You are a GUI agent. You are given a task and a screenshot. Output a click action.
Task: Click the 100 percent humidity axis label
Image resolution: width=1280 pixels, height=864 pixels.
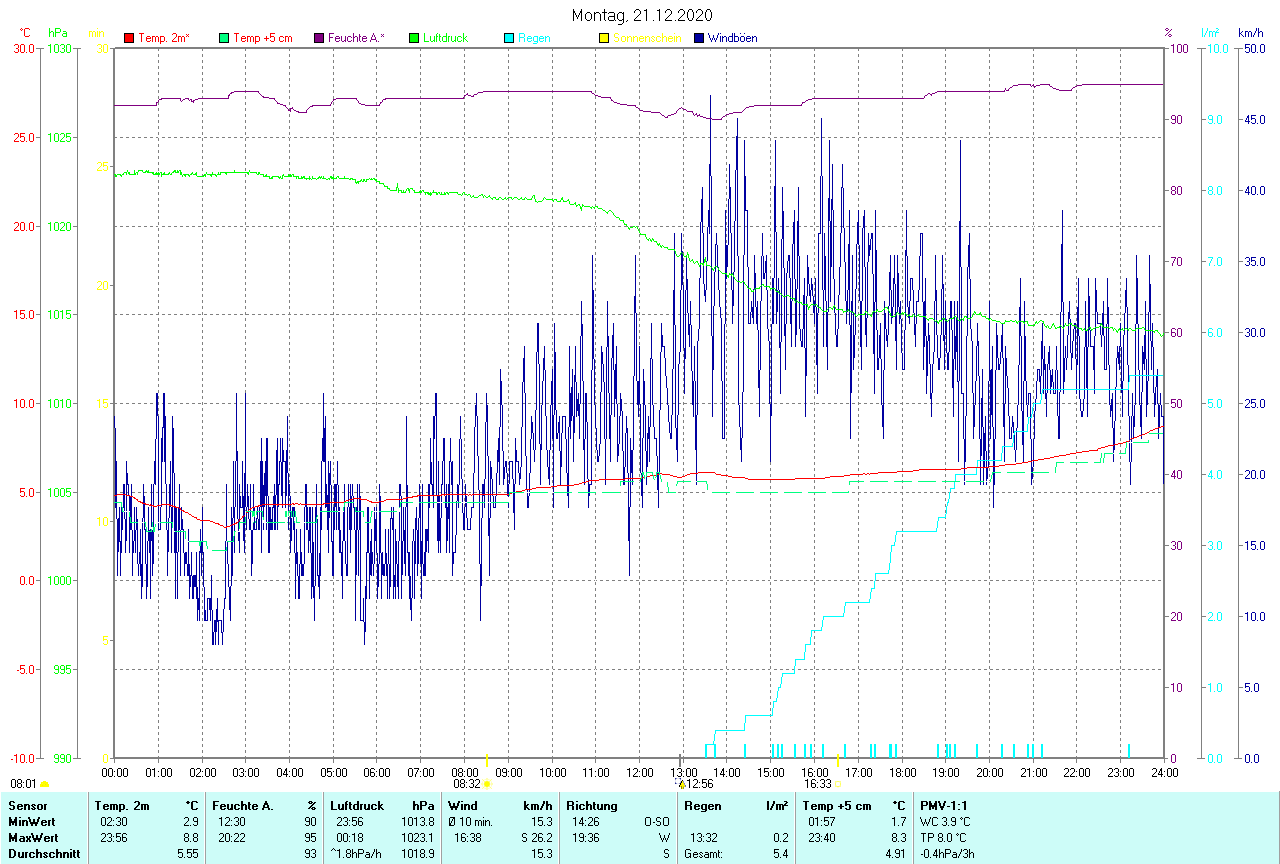pyautogui.click(x=1177, y=48)
